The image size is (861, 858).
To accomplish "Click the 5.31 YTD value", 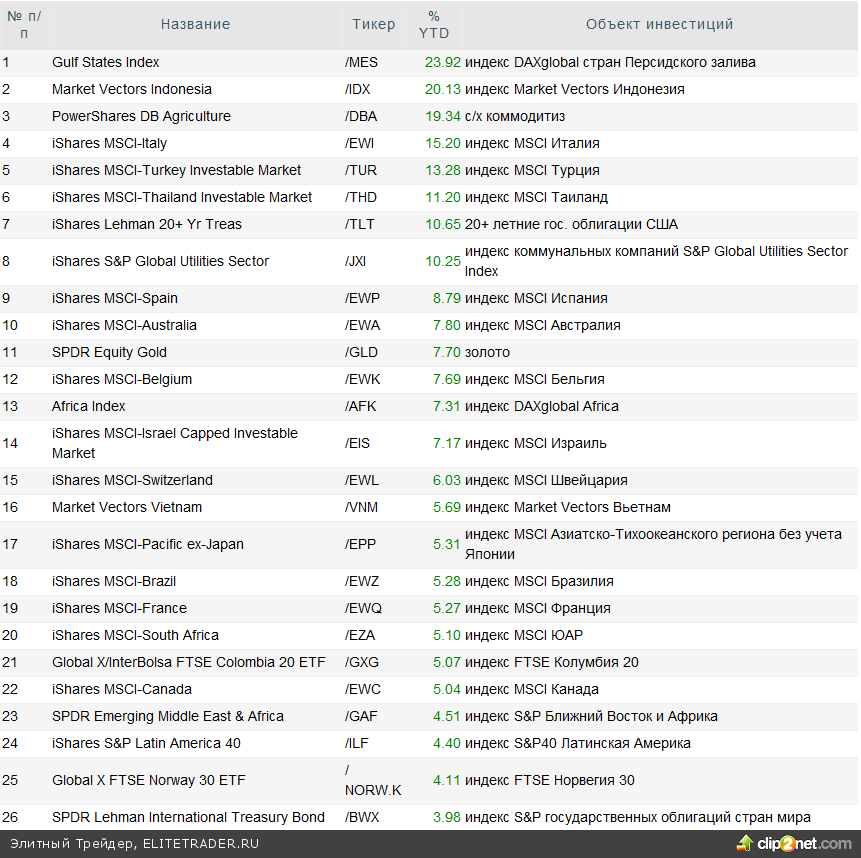I will pyautogui.click(x=446, y=544).
